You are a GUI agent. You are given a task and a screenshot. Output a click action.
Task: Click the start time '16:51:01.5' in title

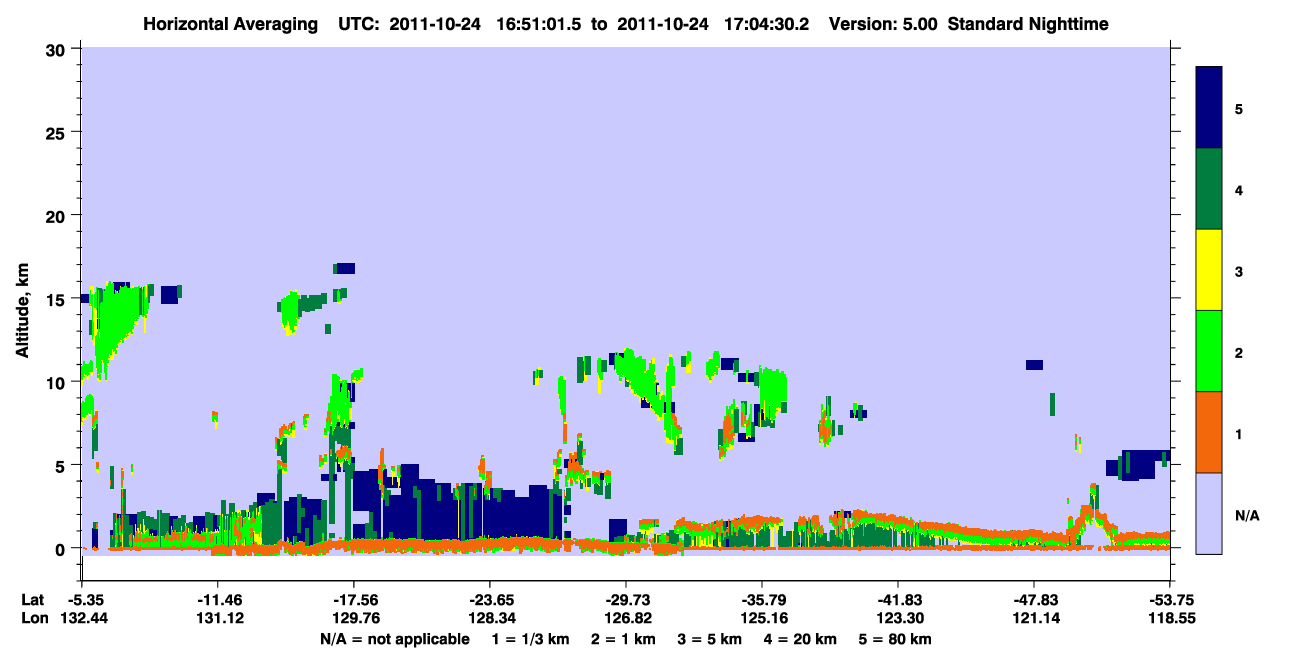pyautogui.click(x=539, y=23)
